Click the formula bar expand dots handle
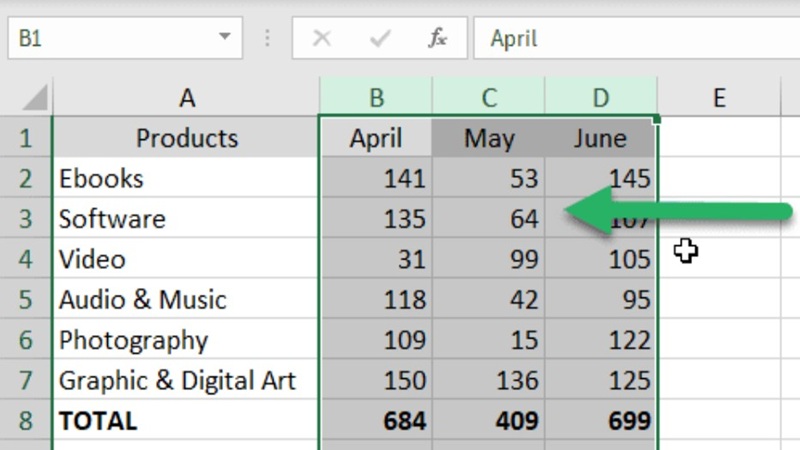The width and height of the screenshot is (800, 450). tap(267, 38)
